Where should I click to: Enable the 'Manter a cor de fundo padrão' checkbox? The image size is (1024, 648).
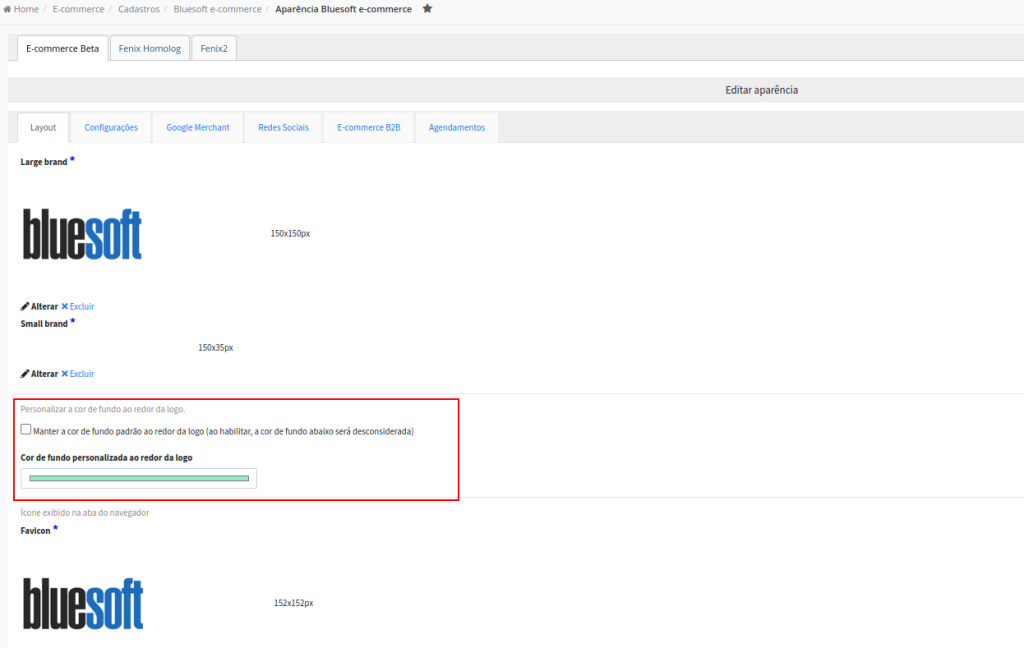26,430
